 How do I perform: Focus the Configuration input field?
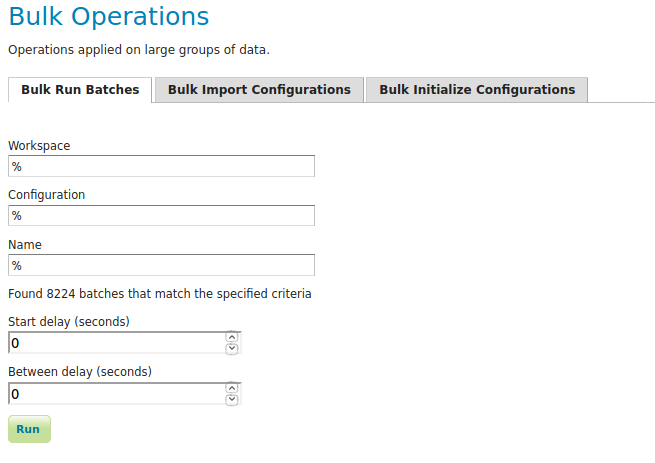161,216
